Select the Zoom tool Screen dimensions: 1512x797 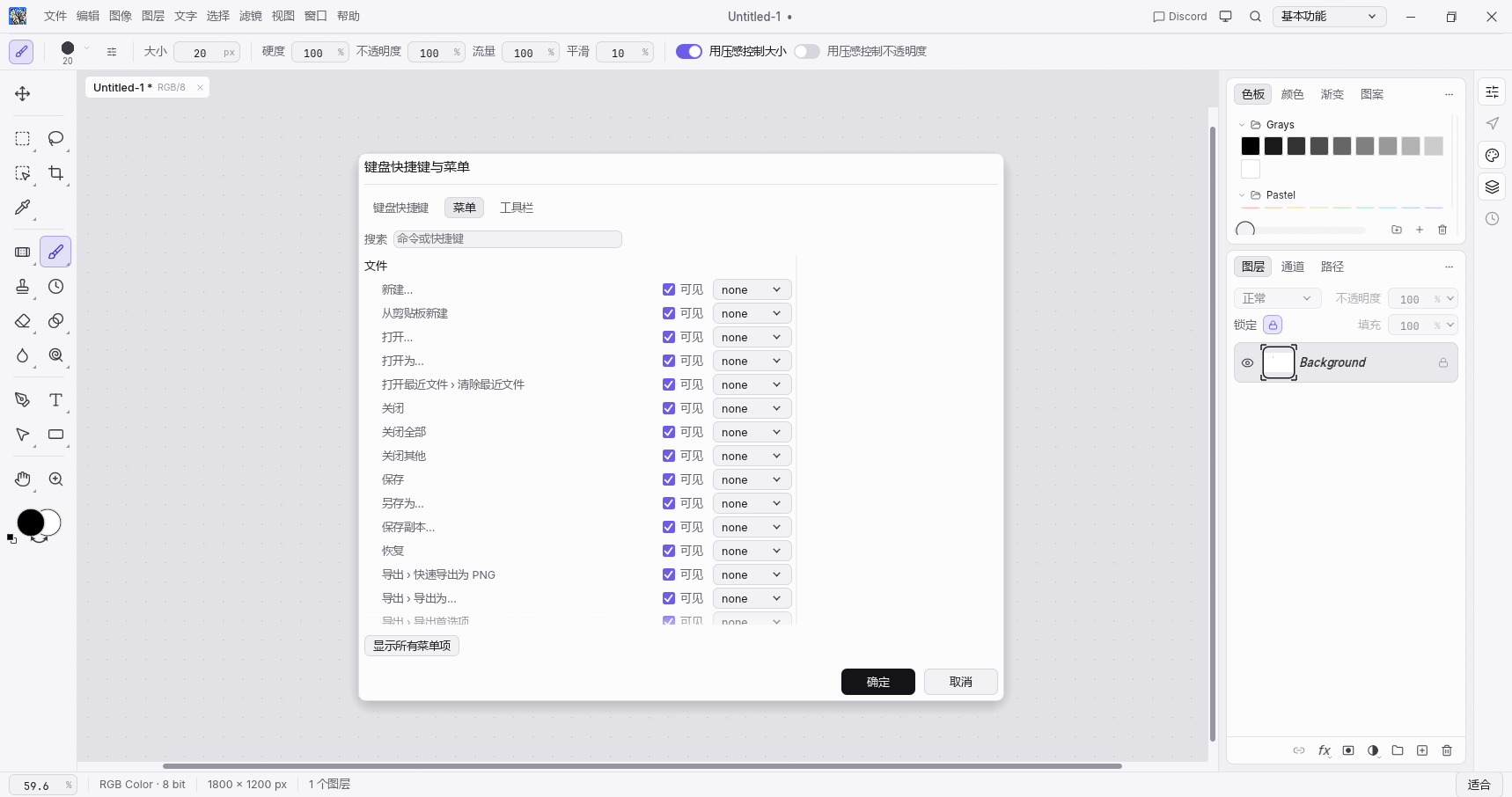(x=56, y=479)
